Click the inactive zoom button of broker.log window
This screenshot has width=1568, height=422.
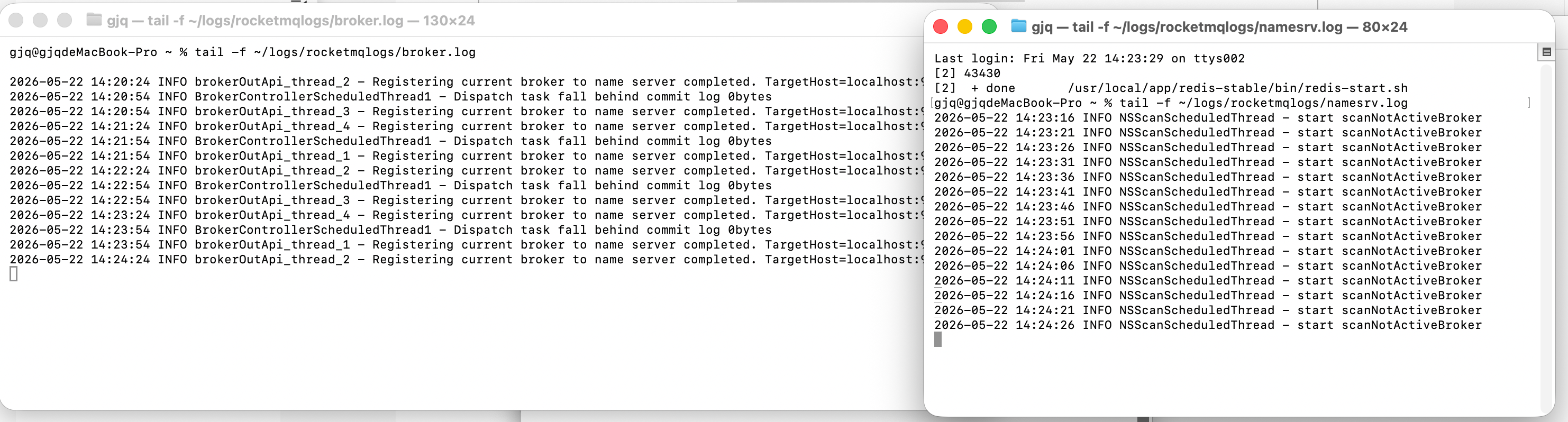[65, 21]
